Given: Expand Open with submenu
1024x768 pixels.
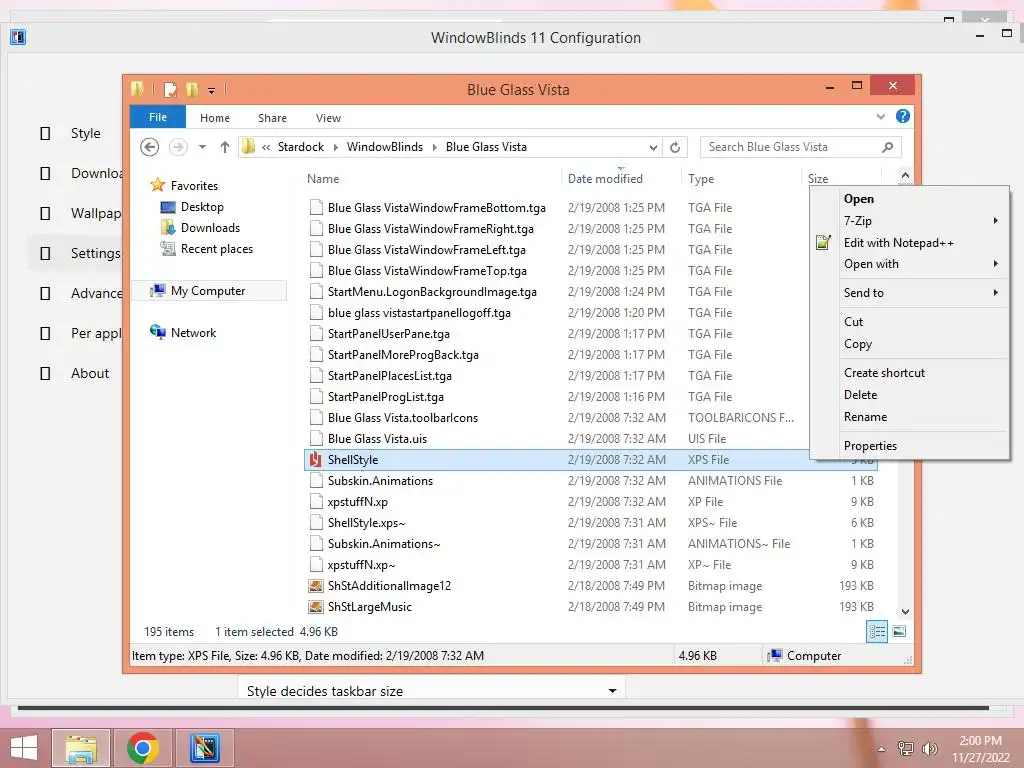Looking at the screenshot, I should tap(909, 264).
